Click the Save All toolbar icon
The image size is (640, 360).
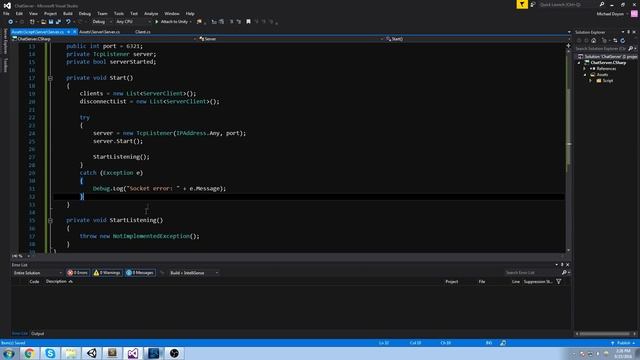tap(58, 22)
